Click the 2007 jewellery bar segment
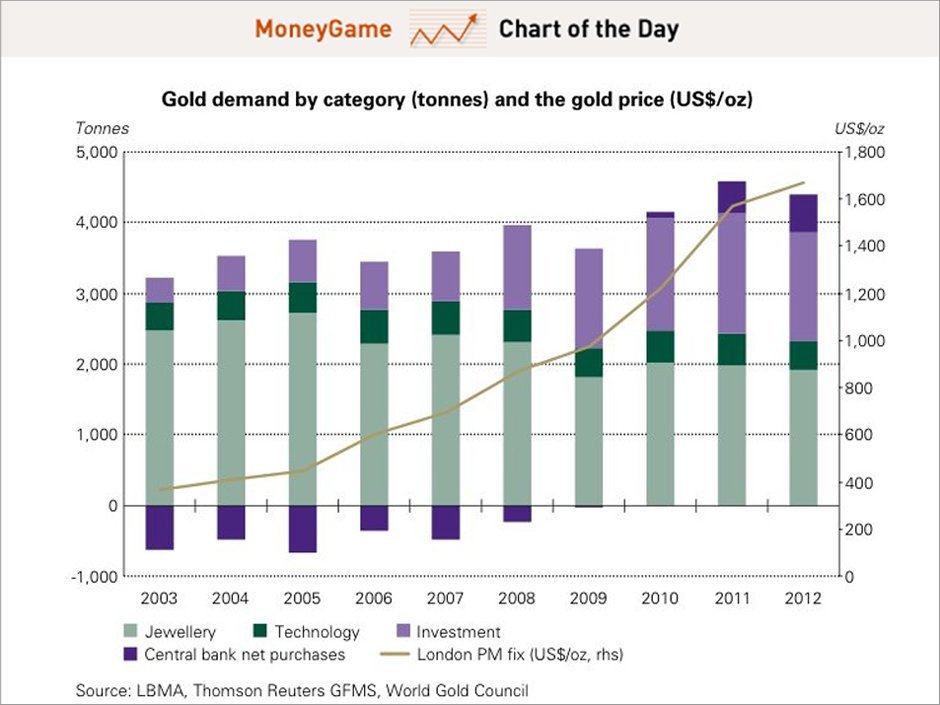This screenshot has height=705, width=940. click(446, 419)
